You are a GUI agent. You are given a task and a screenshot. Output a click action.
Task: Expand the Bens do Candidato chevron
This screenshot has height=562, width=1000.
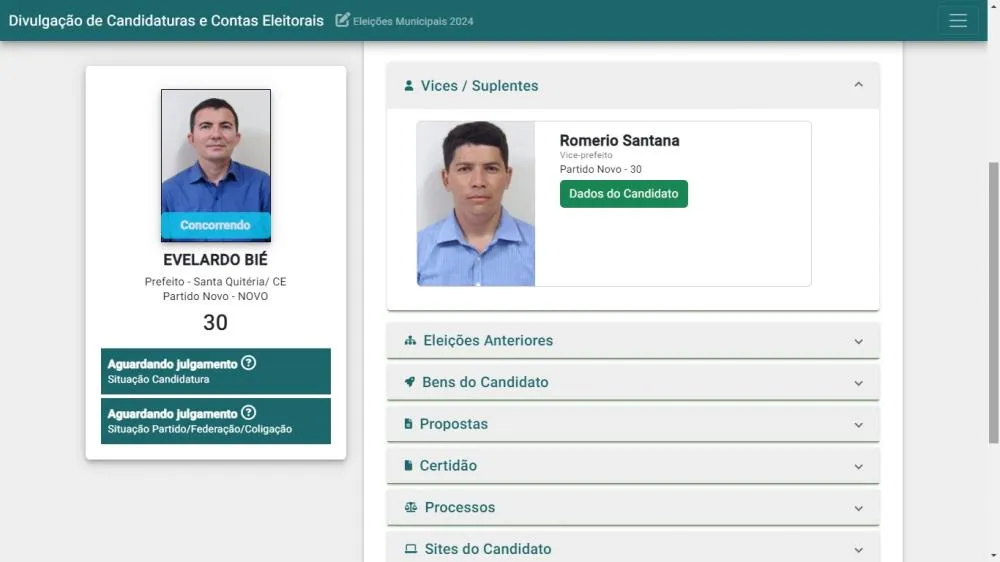(858, 383)
